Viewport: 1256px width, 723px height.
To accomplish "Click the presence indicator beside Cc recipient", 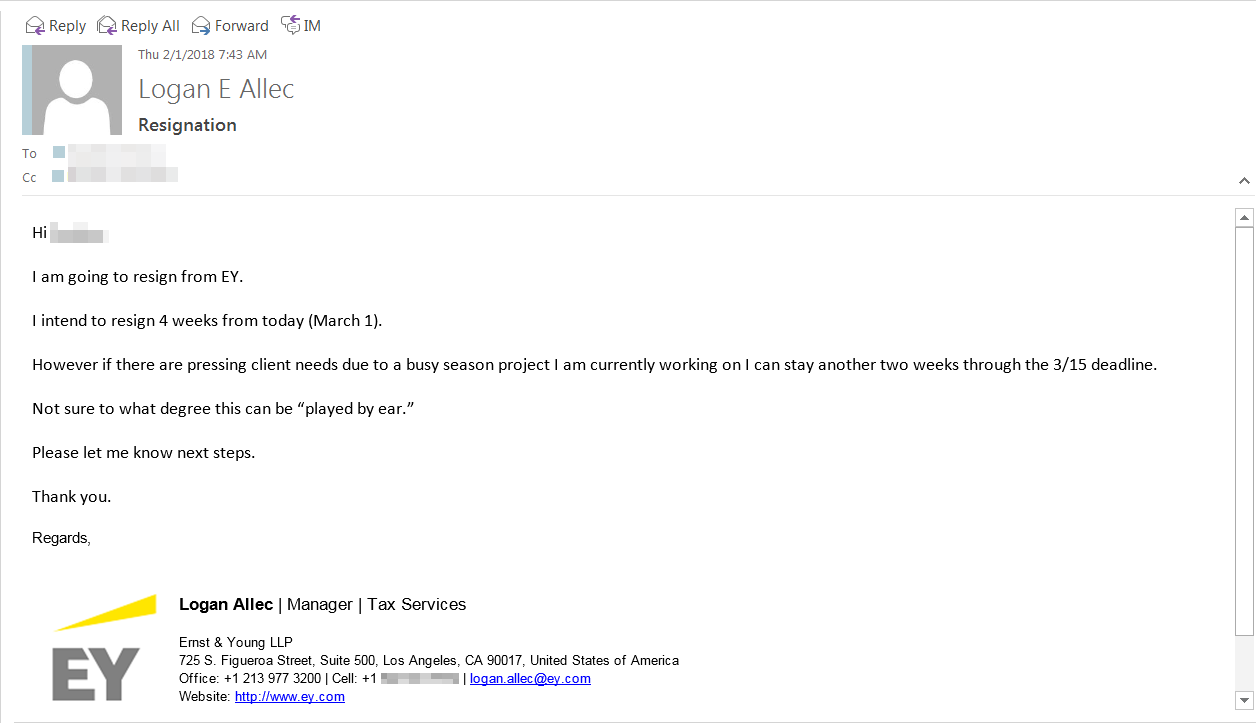I will [59, 176].
